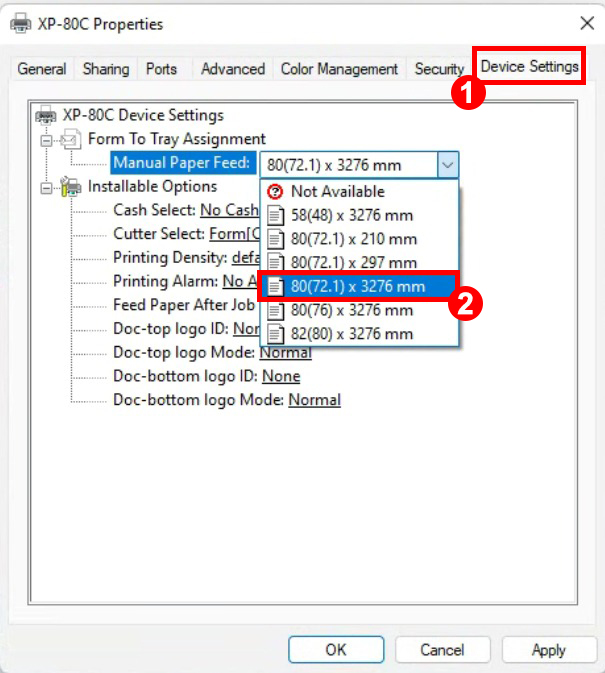The image size is (605, 673).
Task: Collapse the Form To Tray Assignment node
Action: [46, 140]
